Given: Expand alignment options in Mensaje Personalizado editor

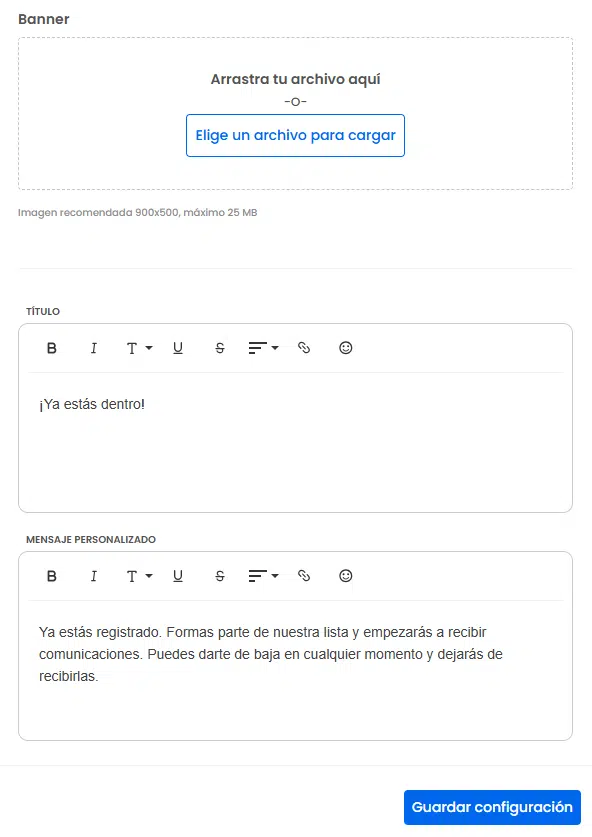Looking at the screenshot, I should pos(263,576).
